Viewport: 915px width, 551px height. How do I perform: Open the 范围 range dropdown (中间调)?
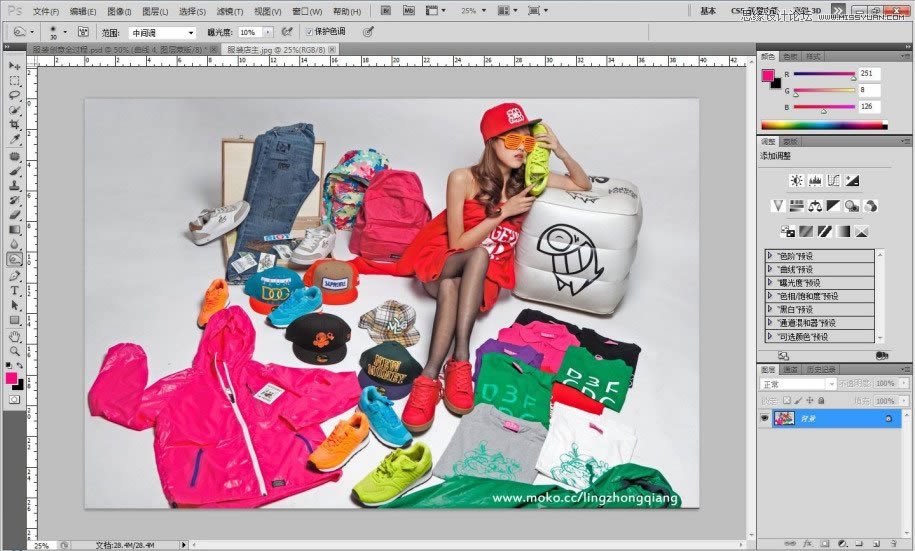(x=162, y=32)
